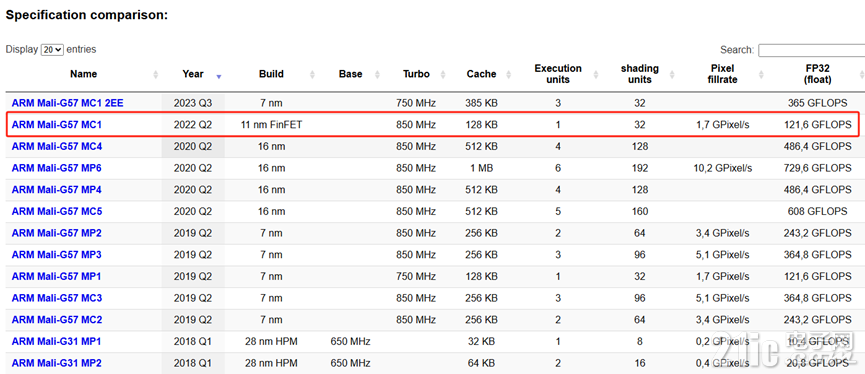
Task: Open ARM Mali-G57 MC5 link
Action: [x=57, y=211]
